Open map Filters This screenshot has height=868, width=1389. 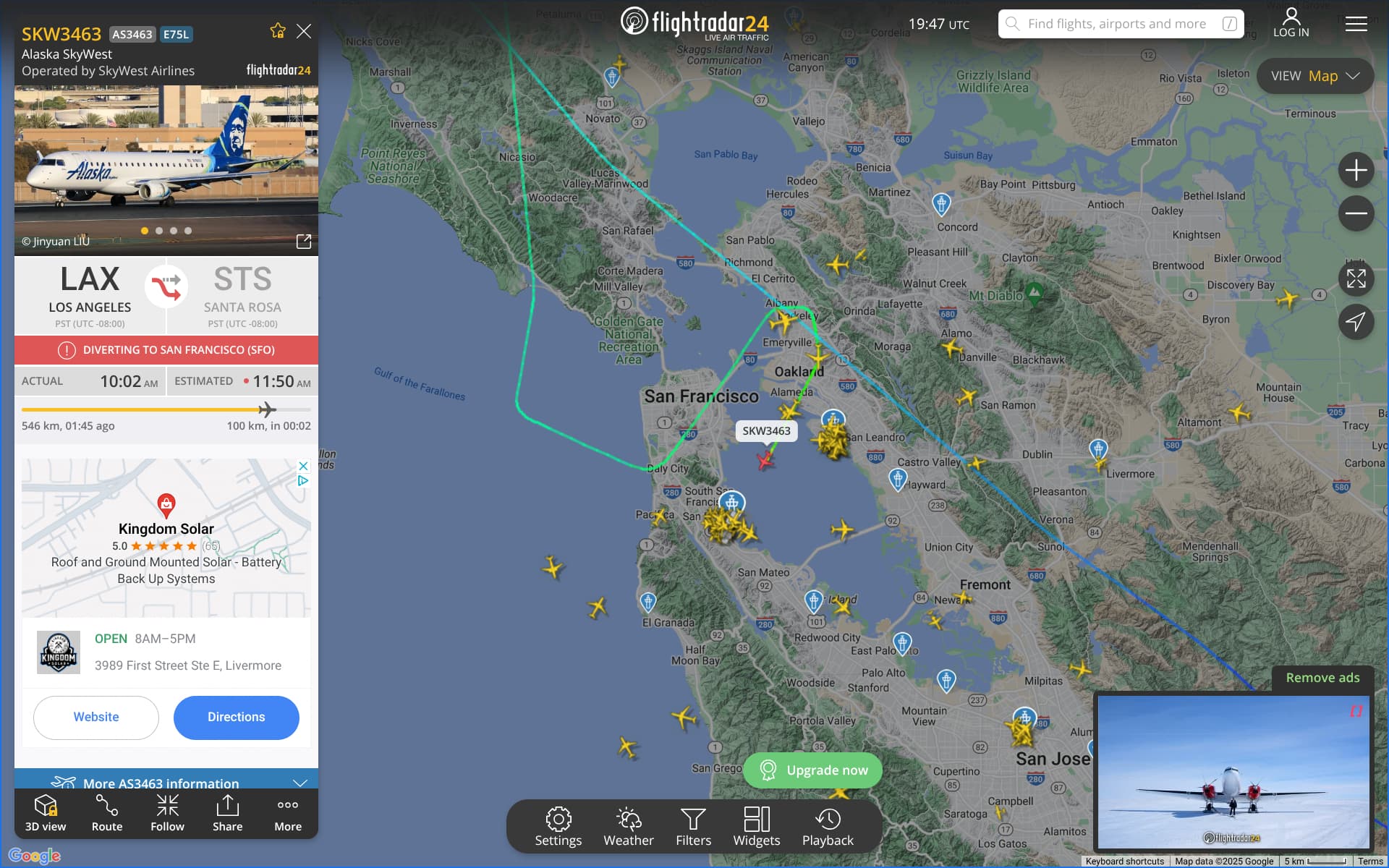point(693,827)
